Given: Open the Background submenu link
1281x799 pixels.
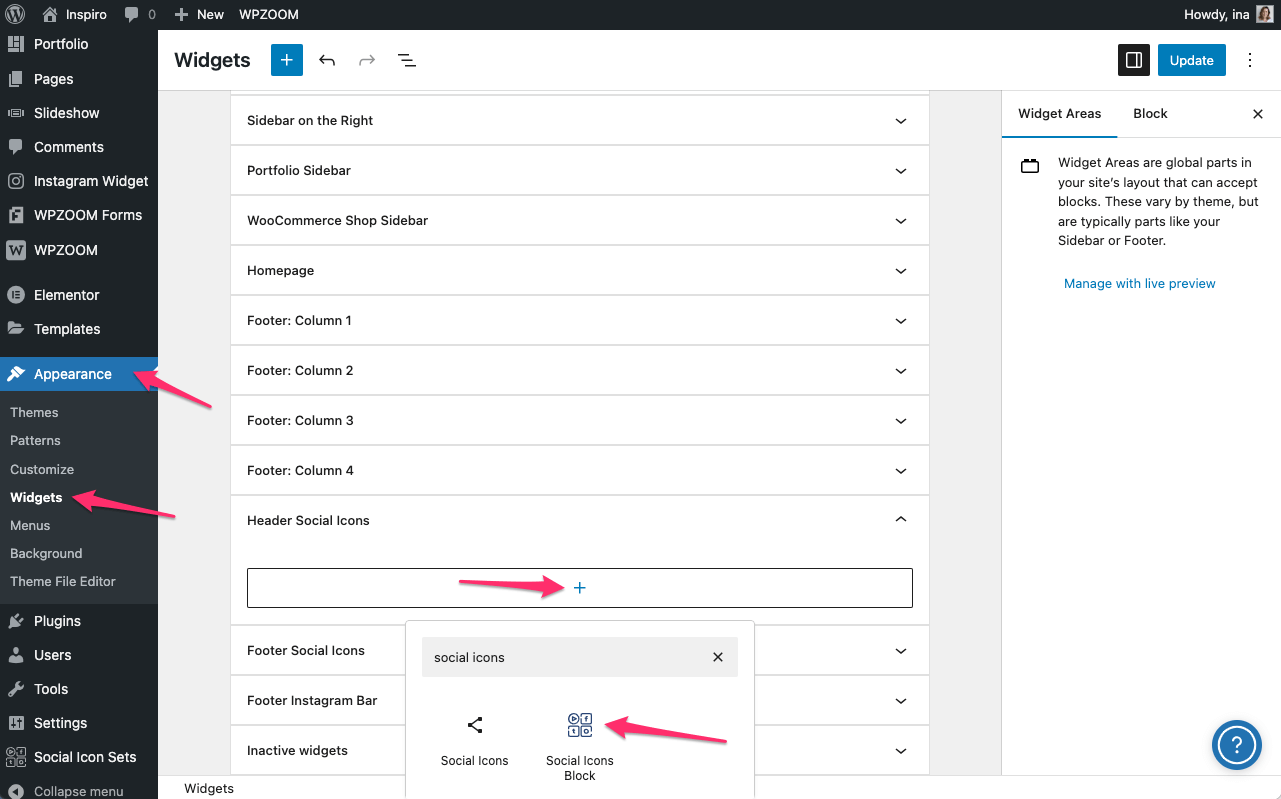Looking at the screenshot, I should coord(46,553).
